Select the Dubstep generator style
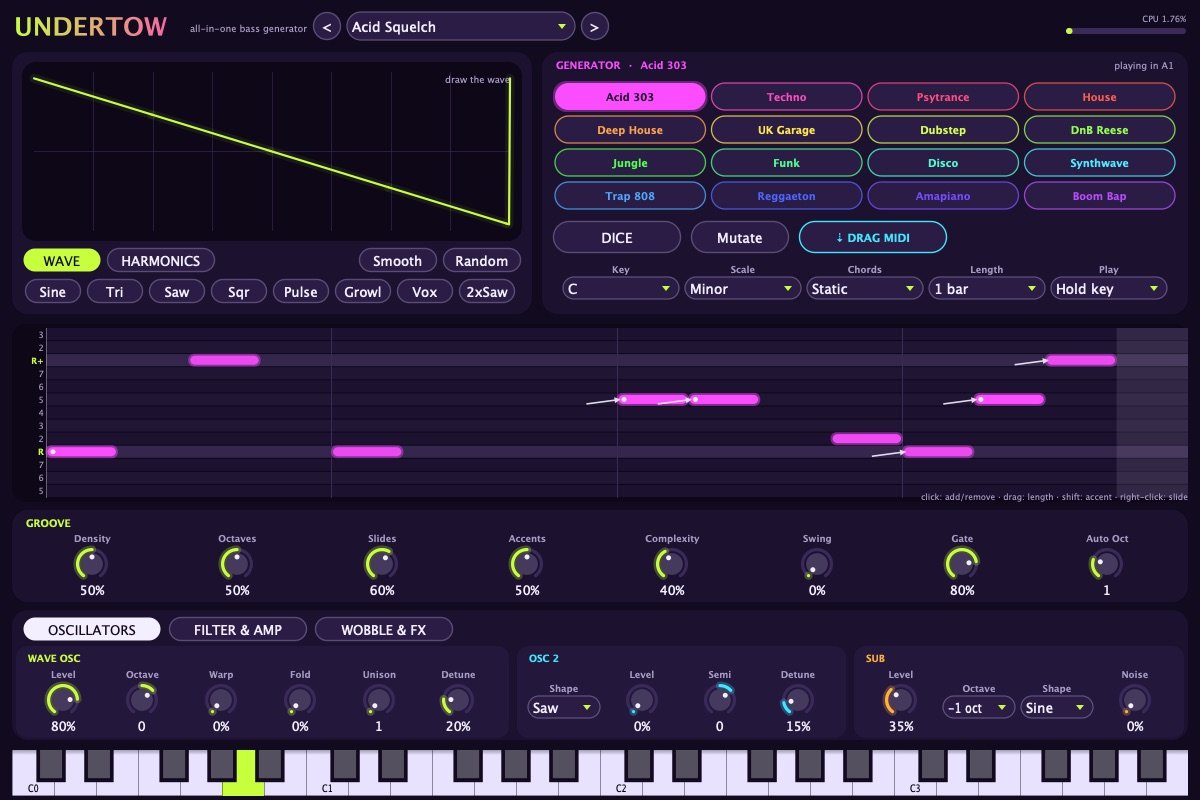This screenshot has height=800, width=1200. [943, 130]
